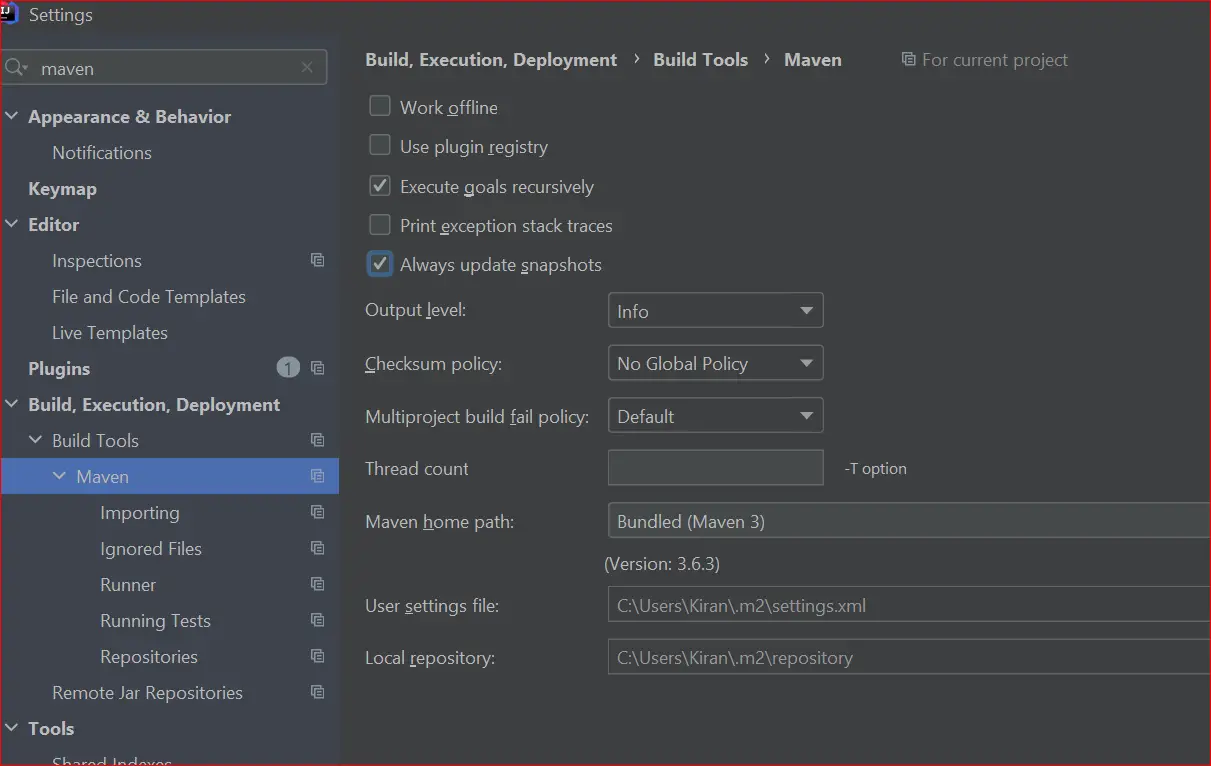
Task: Uncheck Execute goals recursively
Action: pyautogui.click(x=380, y=185)
